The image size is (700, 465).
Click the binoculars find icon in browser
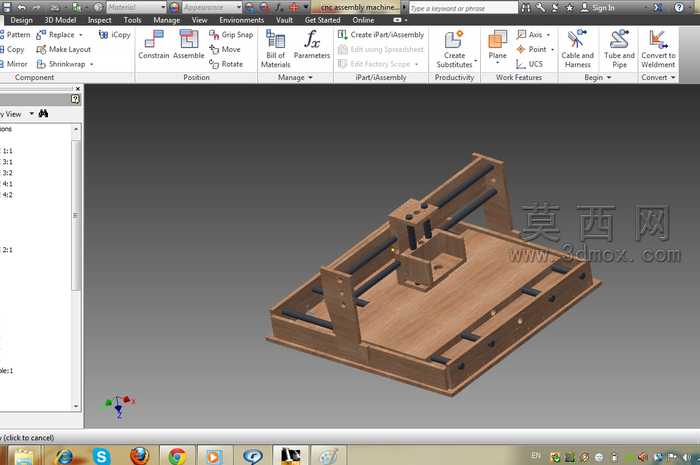[43, 113]
